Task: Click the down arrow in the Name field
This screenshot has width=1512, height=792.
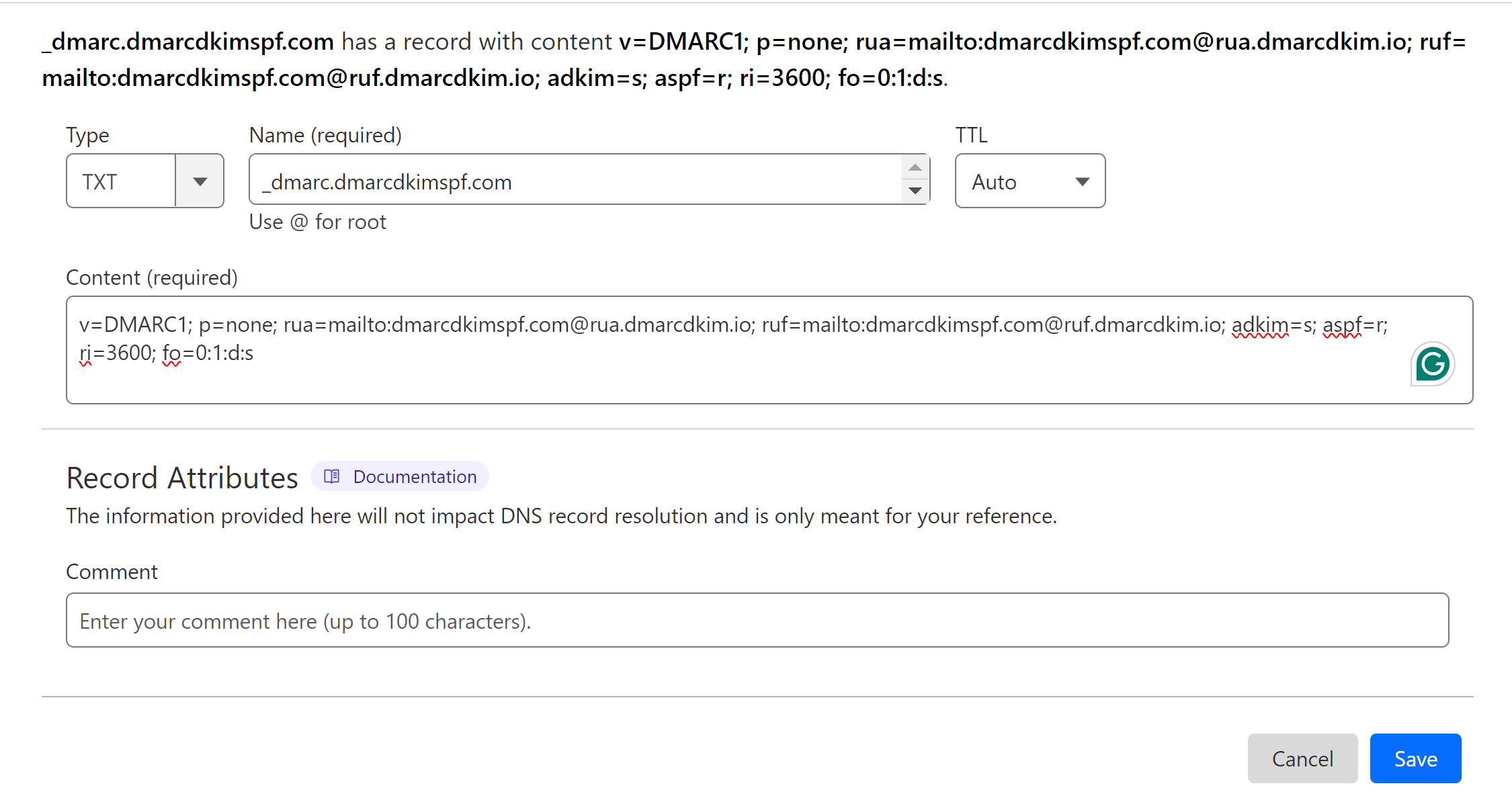Action: (915, 191)
